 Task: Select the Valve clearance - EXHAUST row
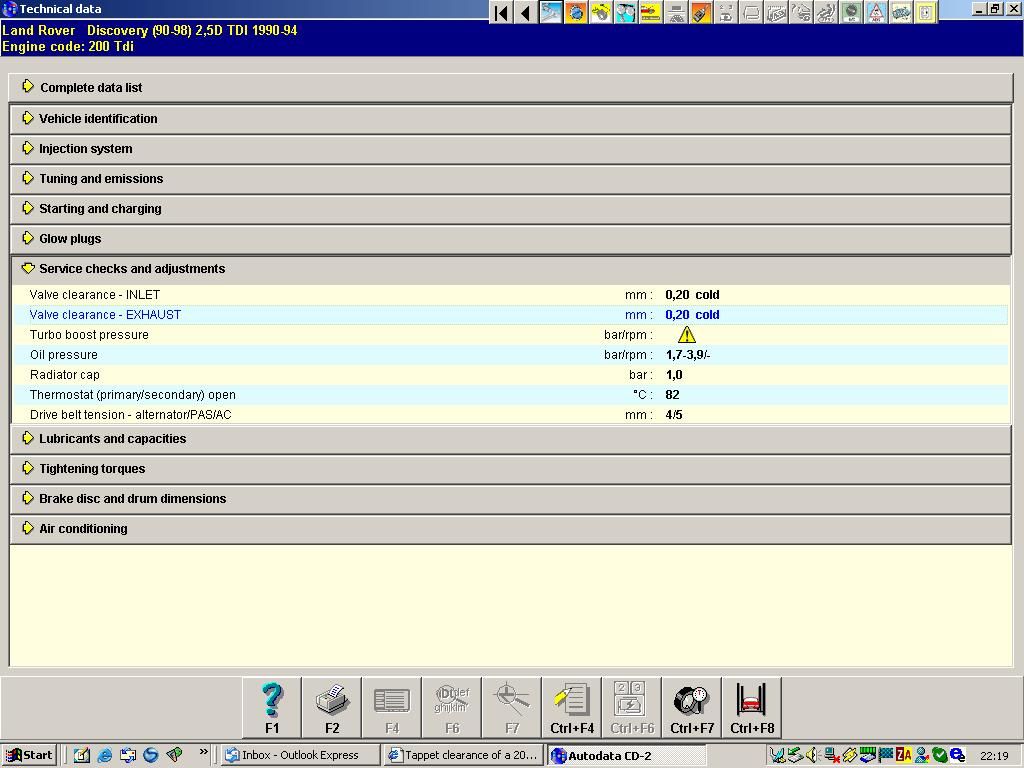pyautogui.click(x=511, y=315)
